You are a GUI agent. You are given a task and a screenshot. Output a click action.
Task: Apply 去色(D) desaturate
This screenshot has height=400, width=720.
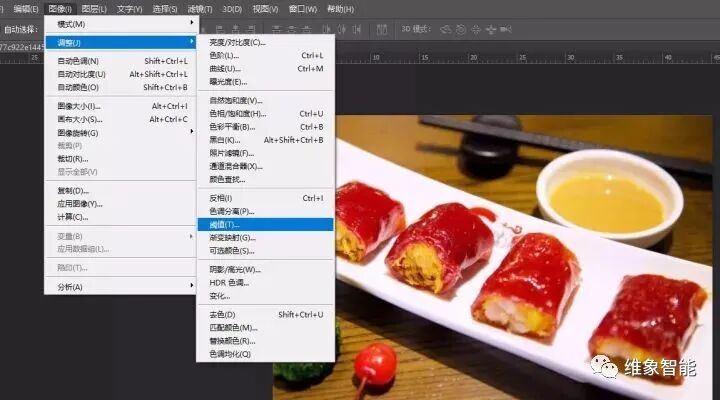coord(265,315)
